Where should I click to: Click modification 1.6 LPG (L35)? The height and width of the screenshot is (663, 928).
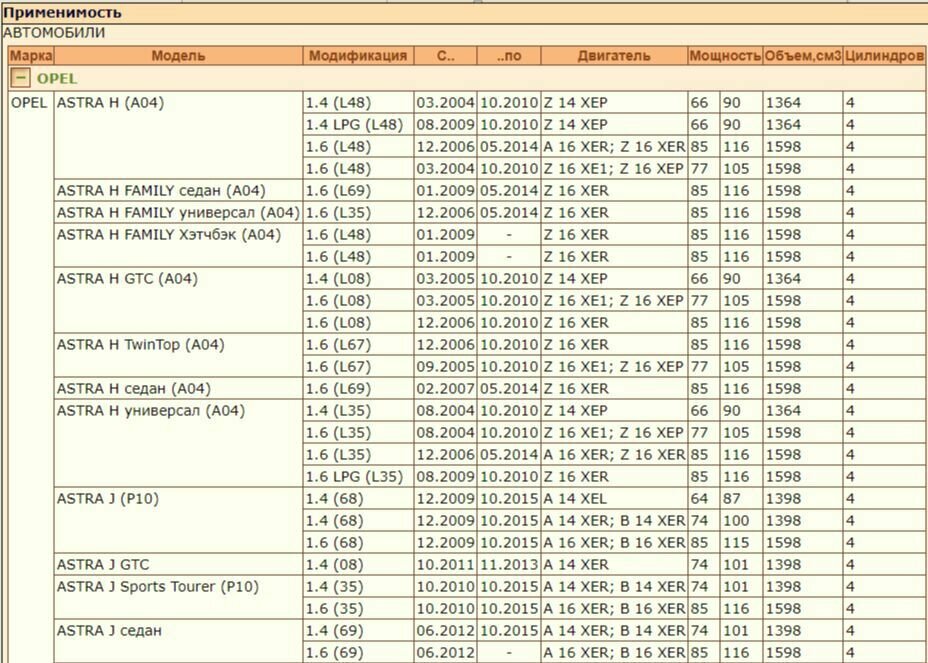click(358, 477)
